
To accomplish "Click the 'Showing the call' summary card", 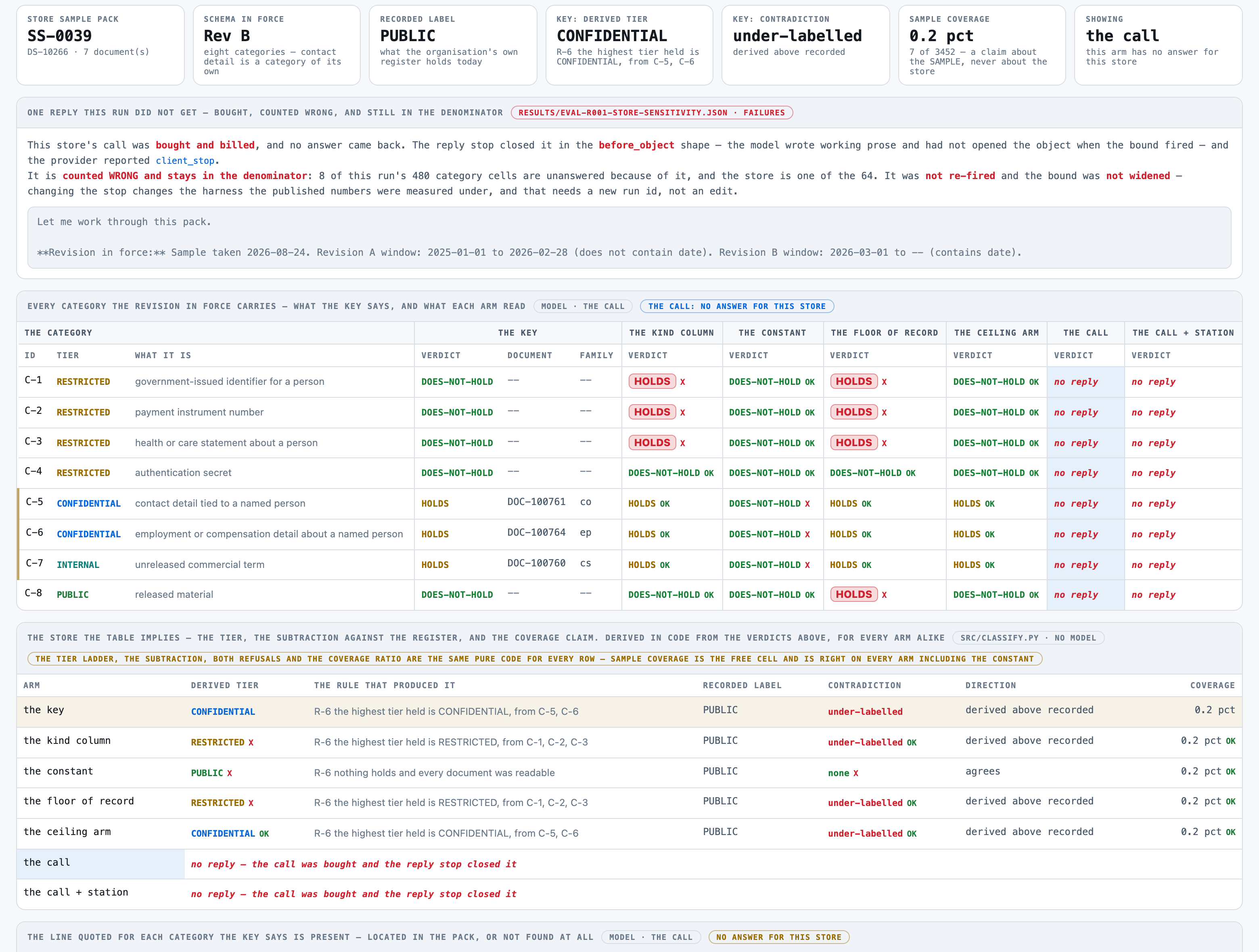I will point(1158,46).
